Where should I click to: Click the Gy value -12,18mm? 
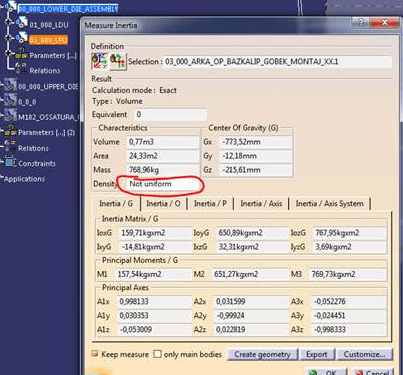coord(256,156)
